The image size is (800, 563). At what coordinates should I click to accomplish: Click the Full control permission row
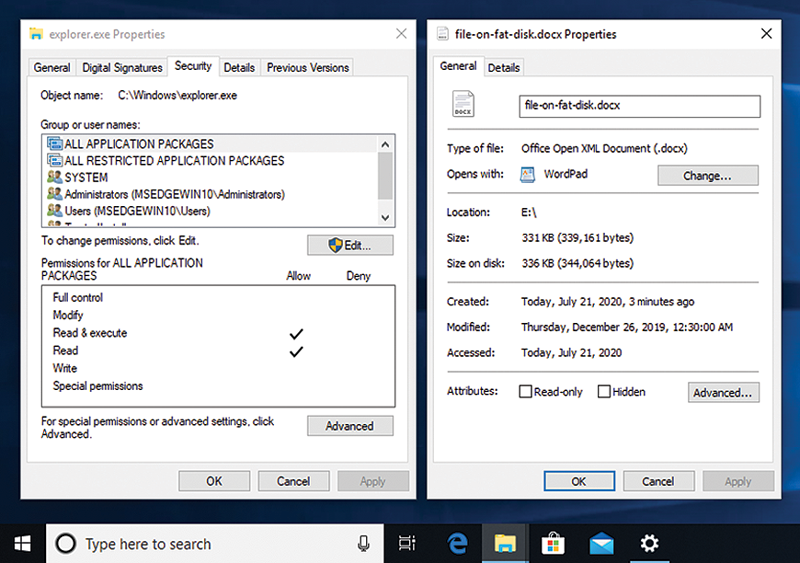click(x=218, y=297)
